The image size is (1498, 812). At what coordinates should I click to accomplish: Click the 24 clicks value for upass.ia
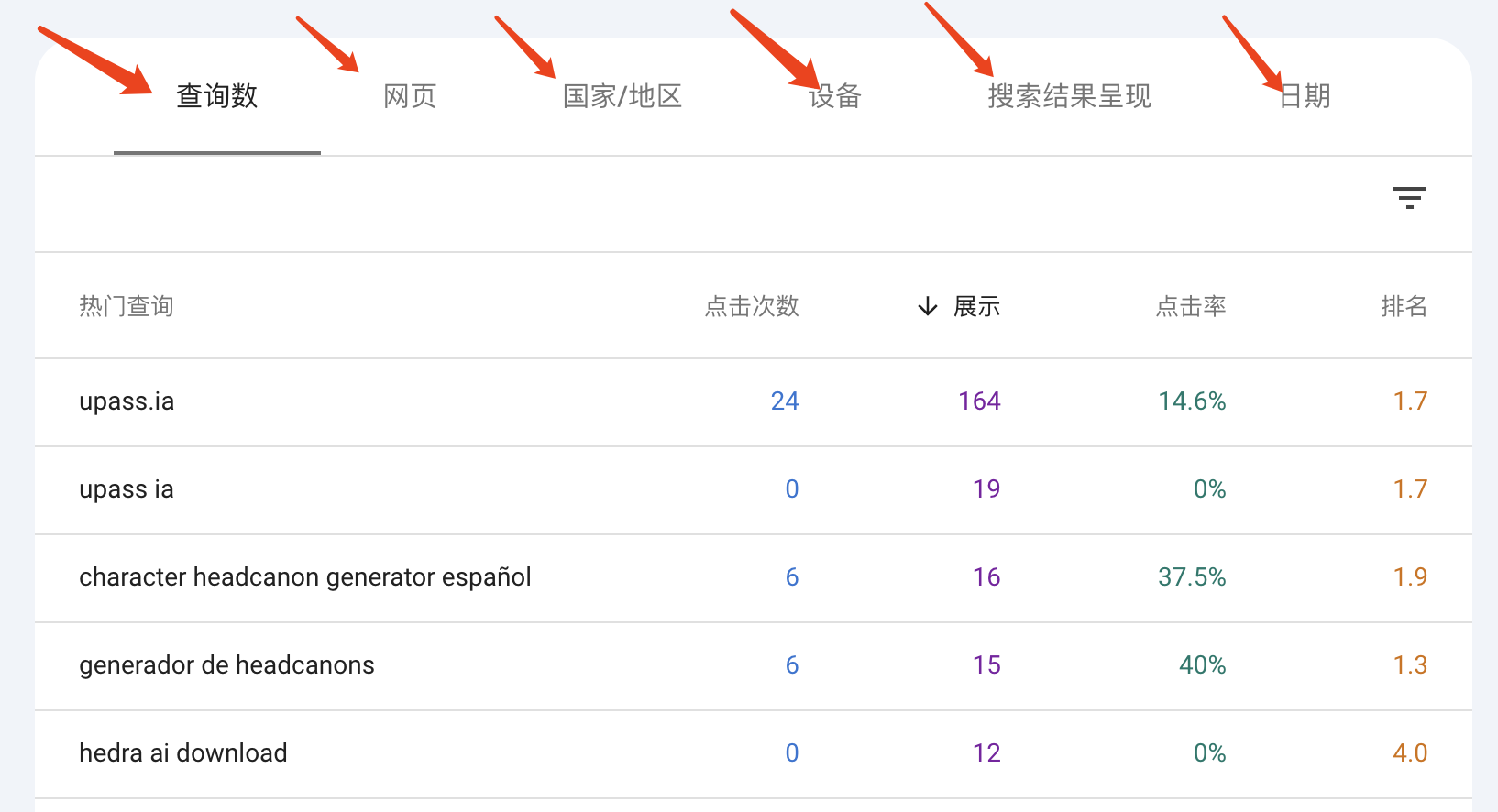click(x=785, y=401)
